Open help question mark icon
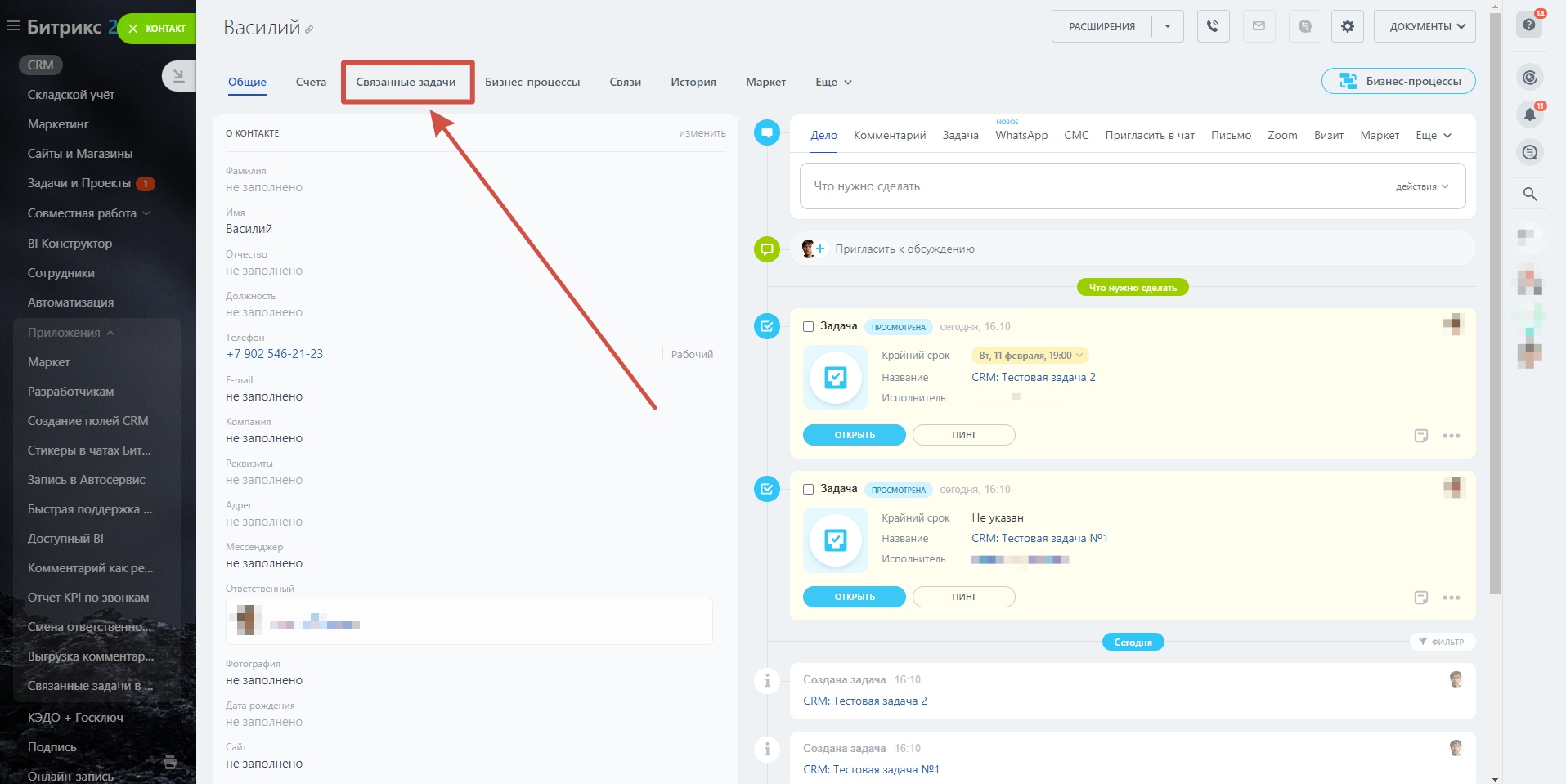The image size is (1566, 784). pos(1529,25)
